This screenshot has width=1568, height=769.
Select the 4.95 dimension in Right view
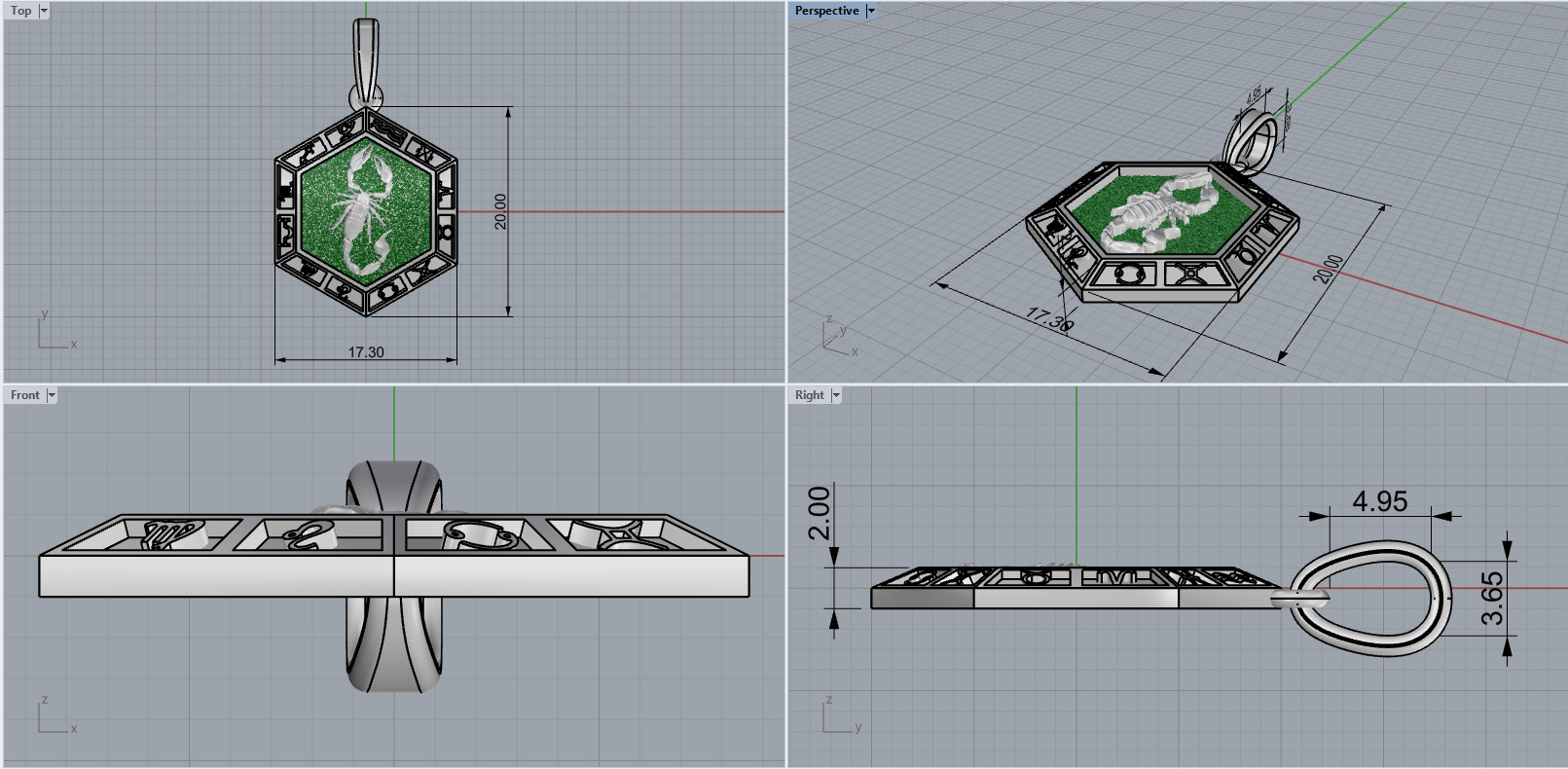(x=1379, y=501)
